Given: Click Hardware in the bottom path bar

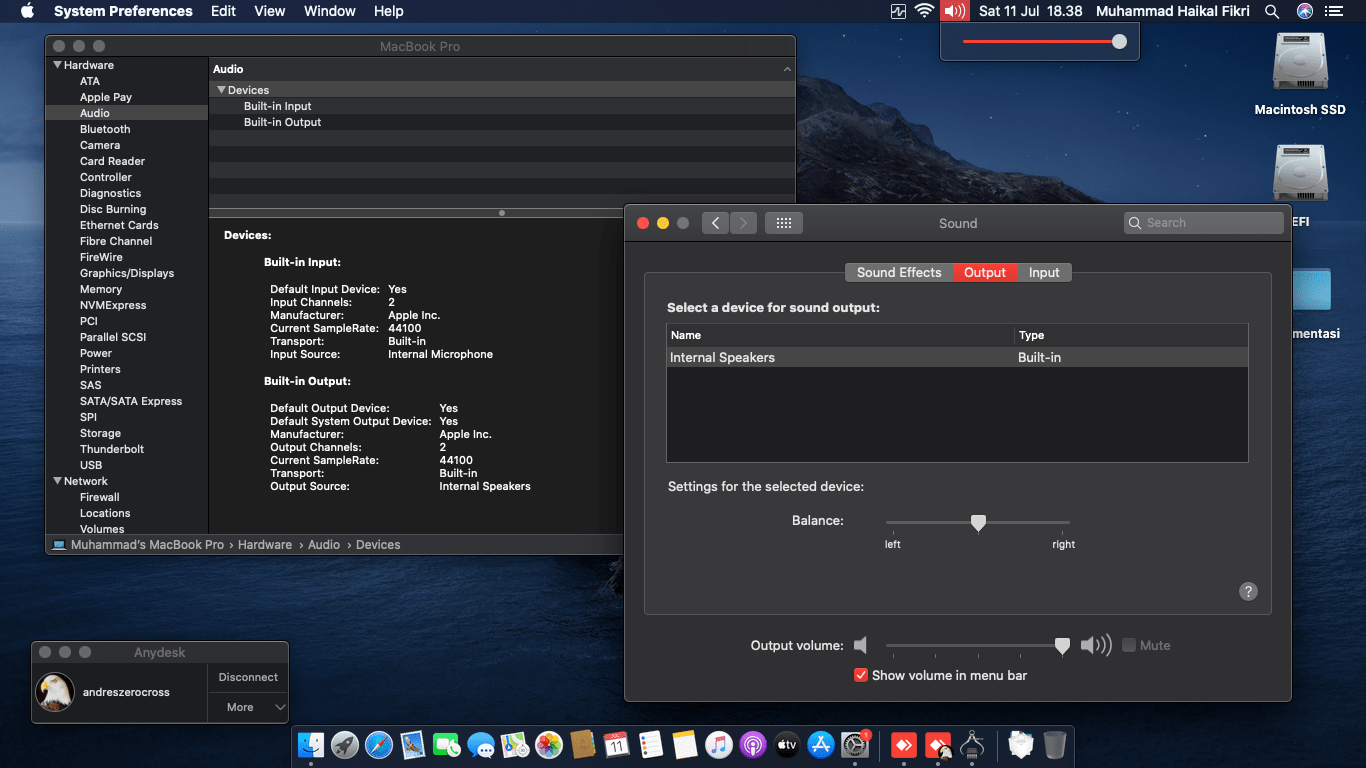Looking at the screenshot, I should 265,545.
